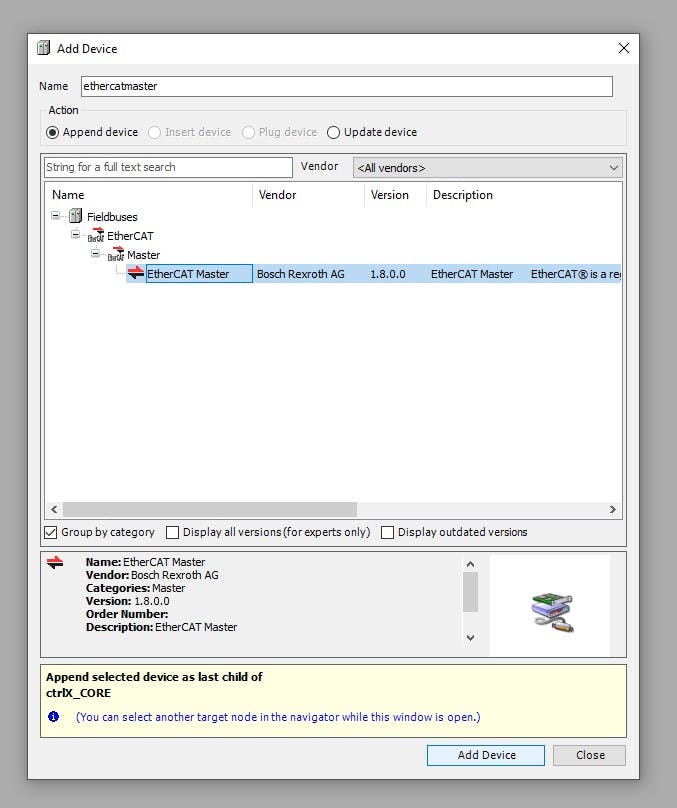Image resolution: width=677 pixels, height=808 pixels.
Task: Click the left arrow of horizontal scrollbar
Action: coord(54,509)
